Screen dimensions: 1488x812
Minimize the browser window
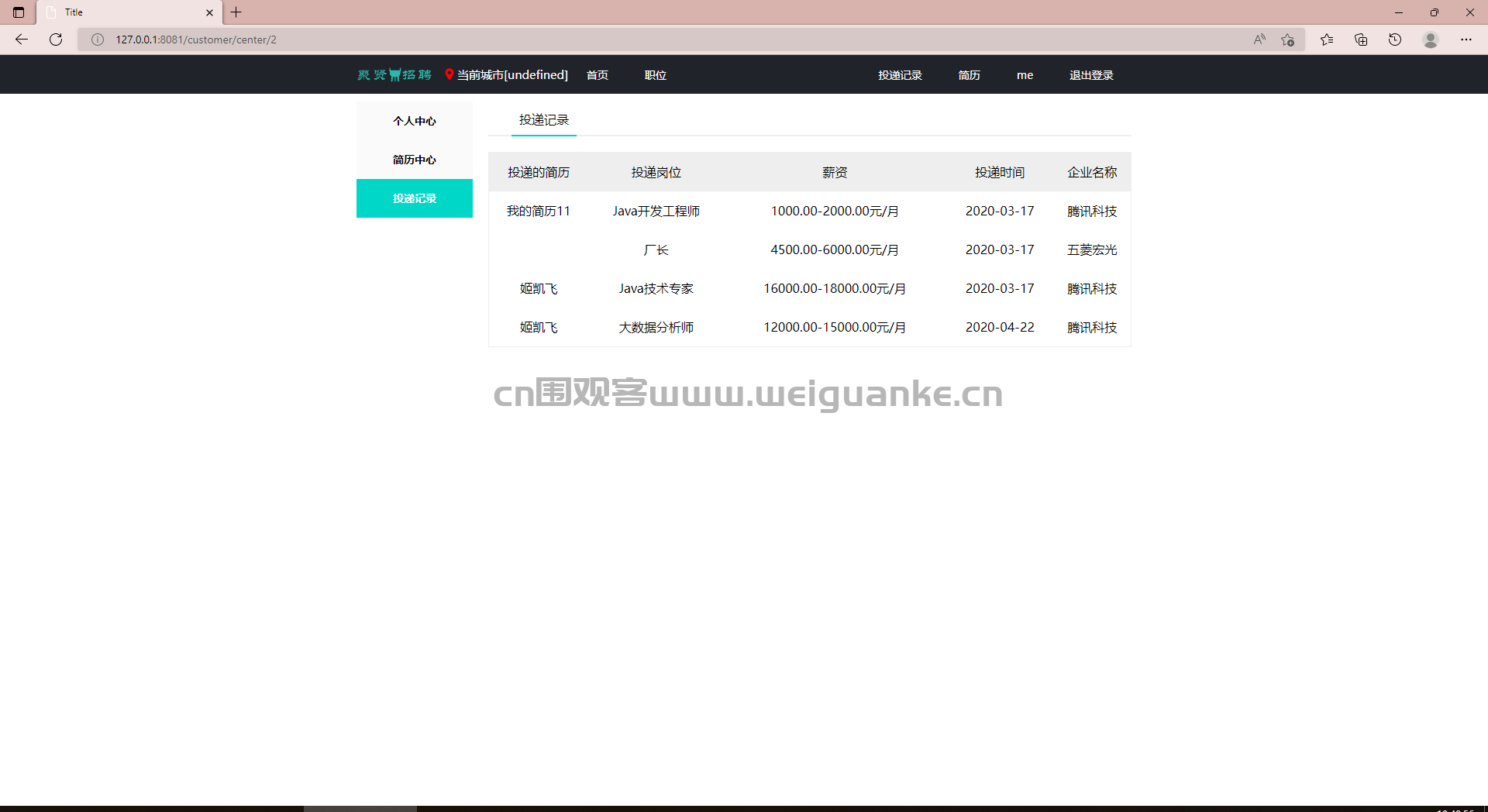click(1399, 12)
